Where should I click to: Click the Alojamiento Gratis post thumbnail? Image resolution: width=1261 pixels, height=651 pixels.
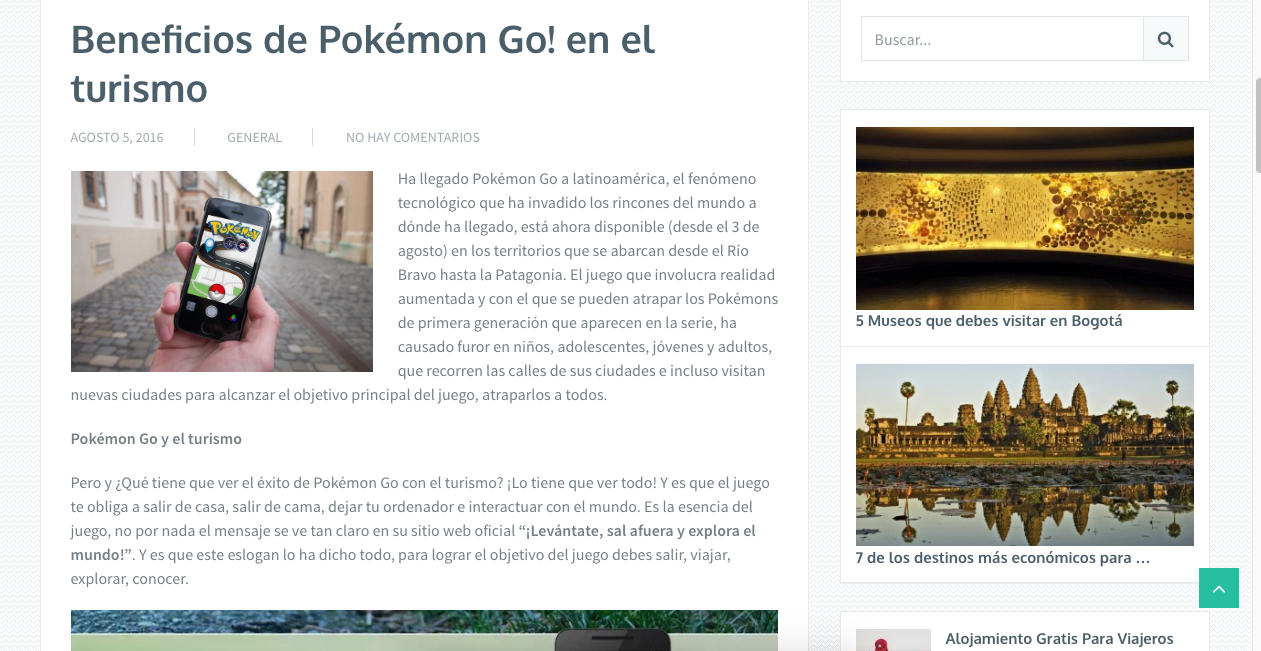[893, 640]
